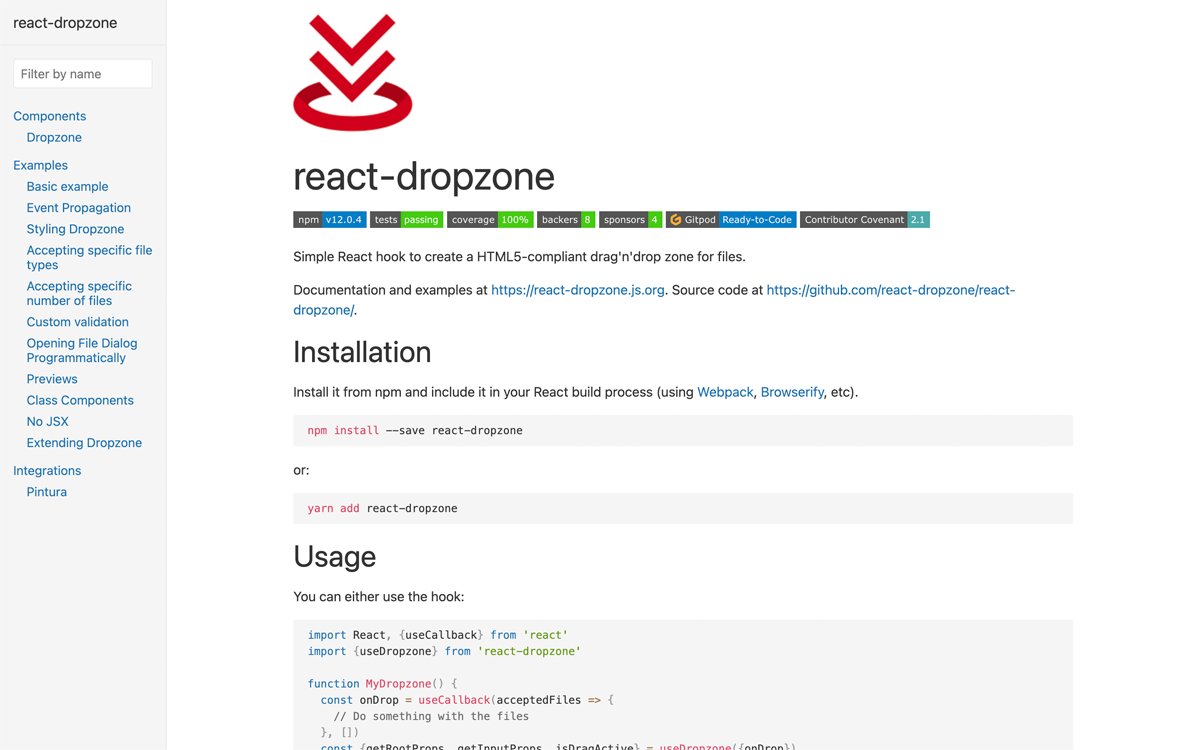Image resolution: width=1200 pixels, height=750 pixels.
Task: Click the react-dropzone sidebar title
Action: [x=65, y=23]
